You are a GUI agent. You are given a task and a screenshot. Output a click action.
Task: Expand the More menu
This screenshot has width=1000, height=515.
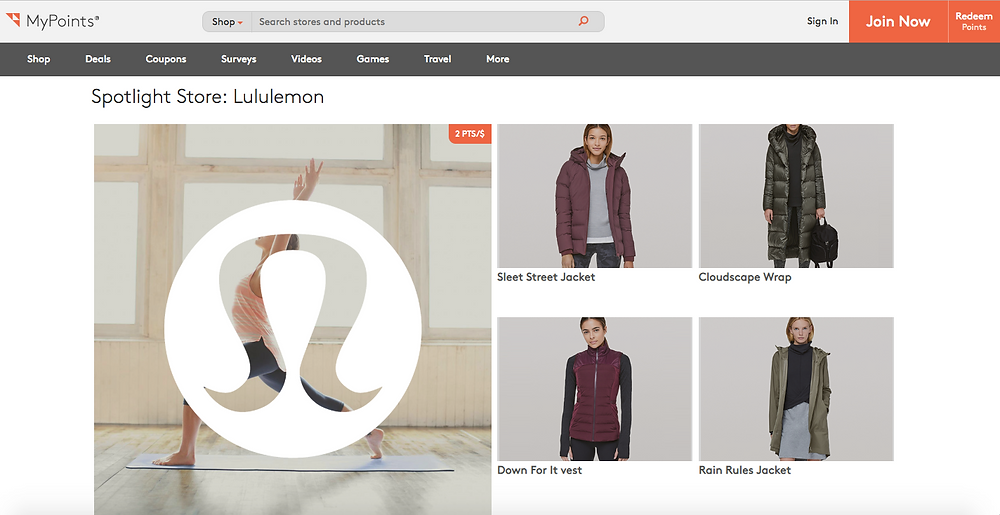[x=497, y=59]
